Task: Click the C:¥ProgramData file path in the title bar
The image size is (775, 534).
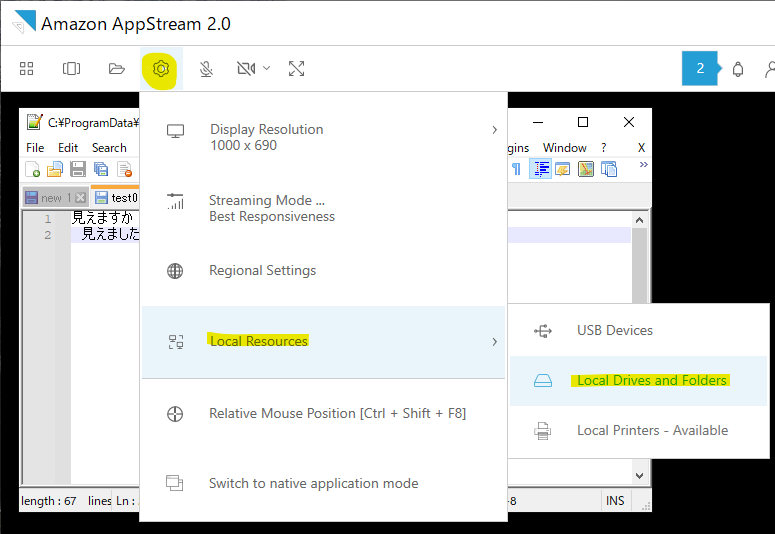Action: tap(93, 123)
